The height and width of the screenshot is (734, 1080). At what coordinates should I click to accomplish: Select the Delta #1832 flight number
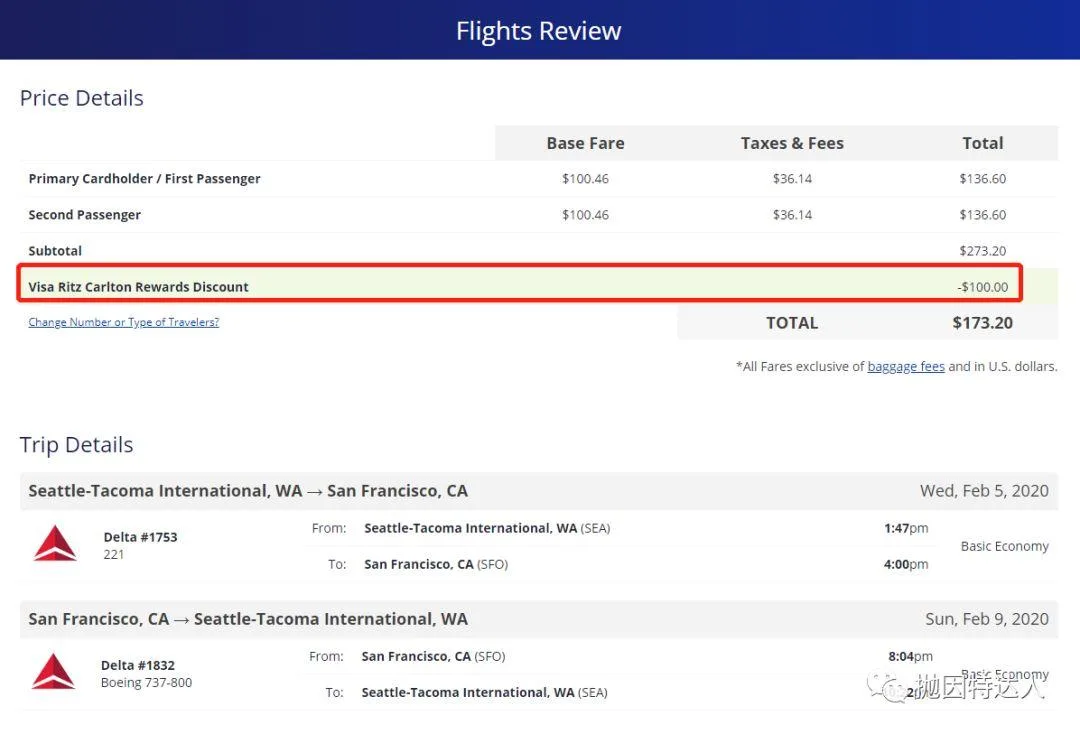click(x=138, y=665)
